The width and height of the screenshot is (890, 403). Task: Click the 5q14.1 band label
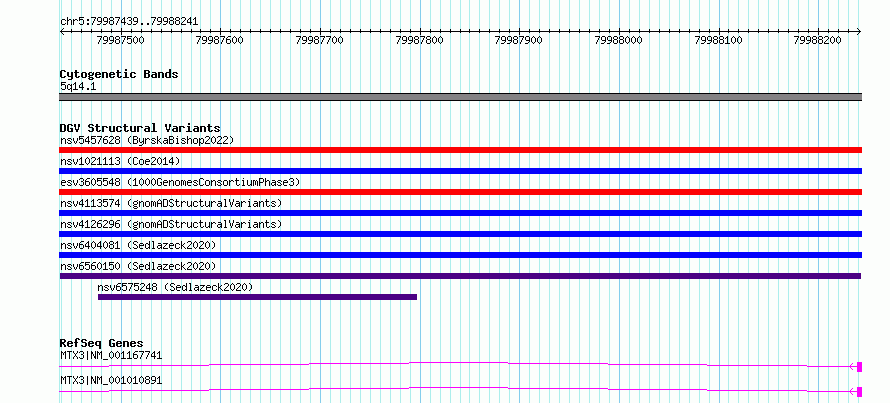[78, 87]
